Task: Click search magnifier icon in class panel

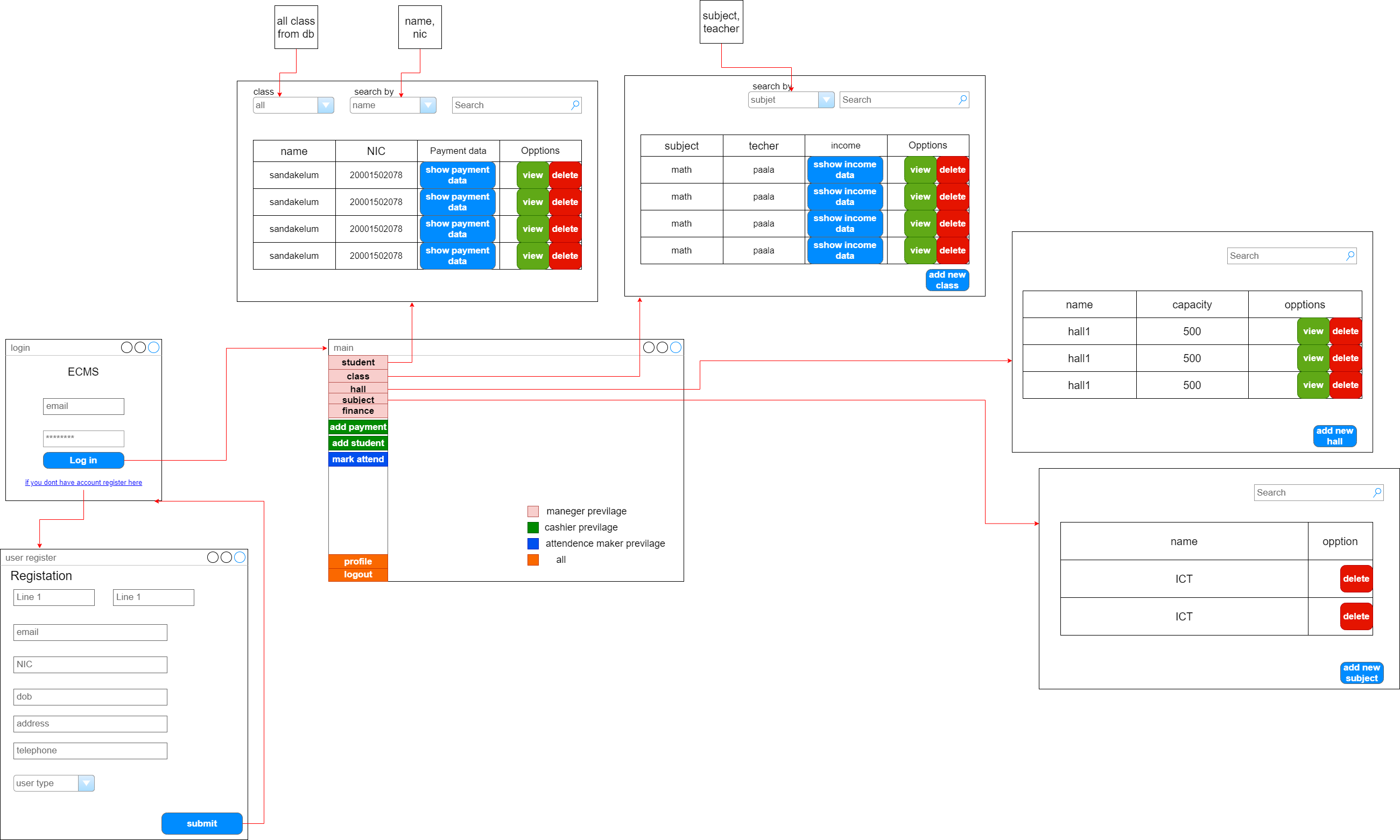Action: [x=962, y=100]
